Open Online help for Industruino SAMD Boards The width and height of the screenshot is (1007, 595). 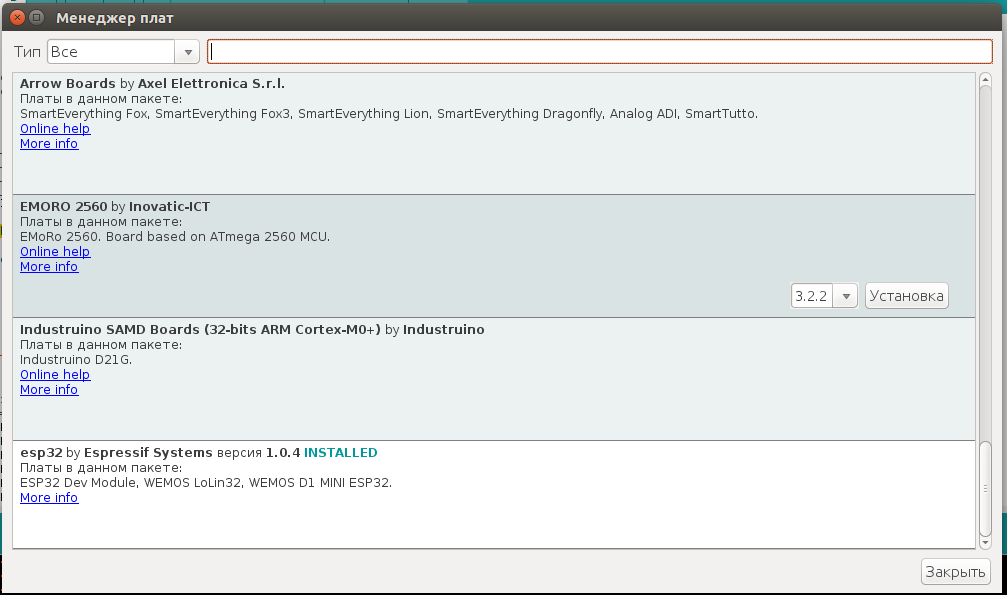coord(55,375)
